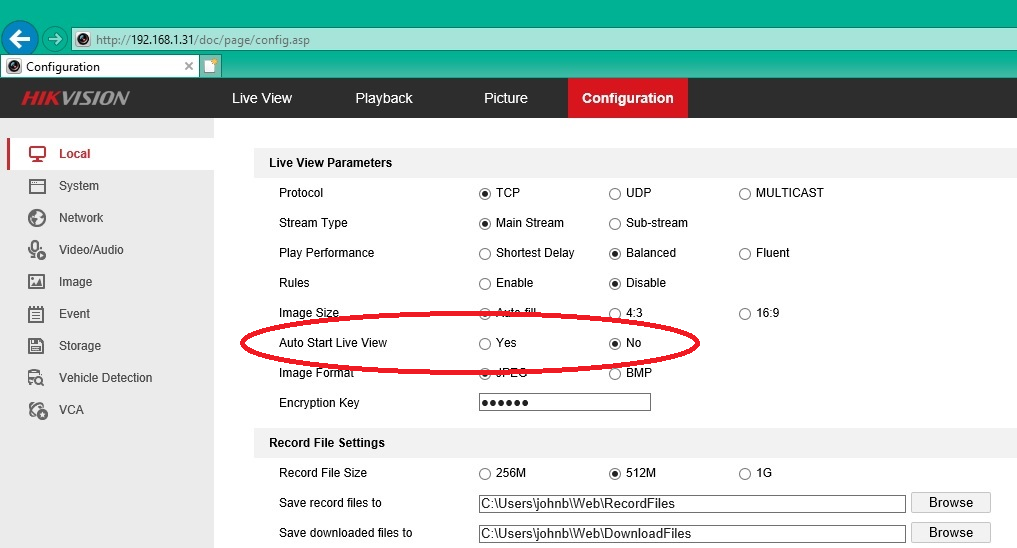This screenshot has width=1017, height=548.
Task: Click the Vehicle Detection icon
Action: pyautogui.click(x=38, y=378)
